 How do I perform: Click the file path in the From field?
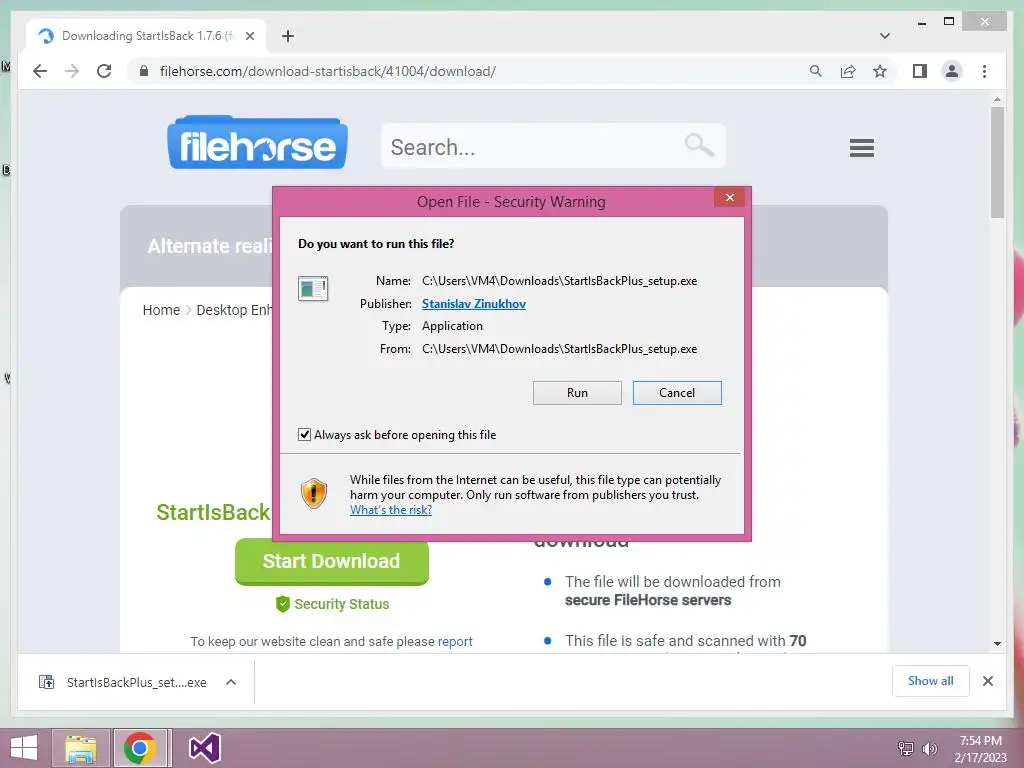[x=560, y=349]
